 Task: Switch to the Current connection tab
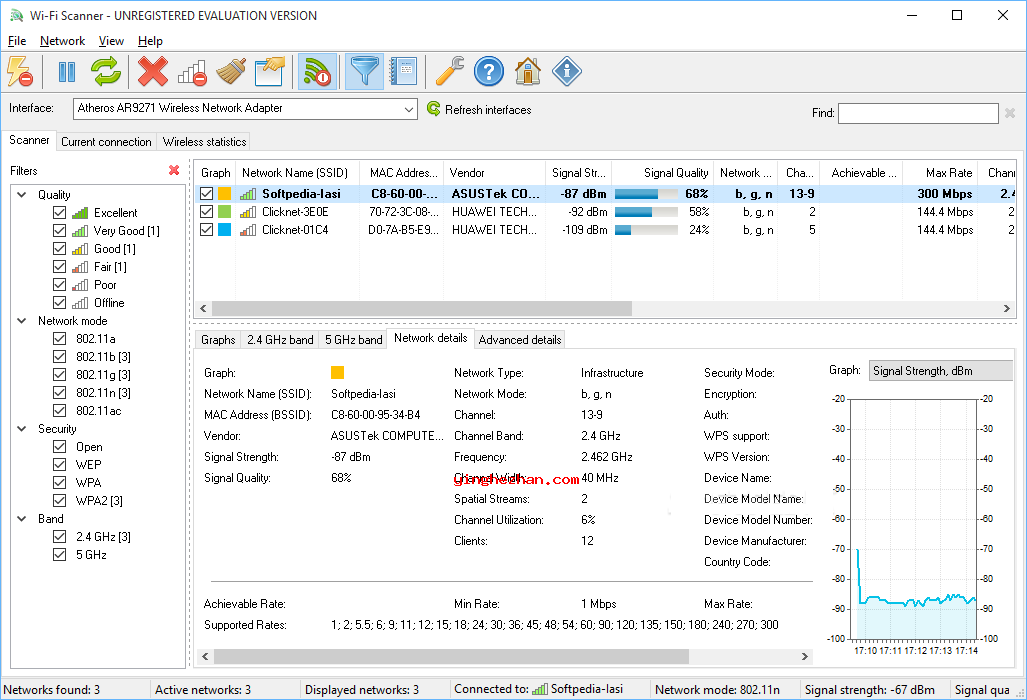pos(106,141)
